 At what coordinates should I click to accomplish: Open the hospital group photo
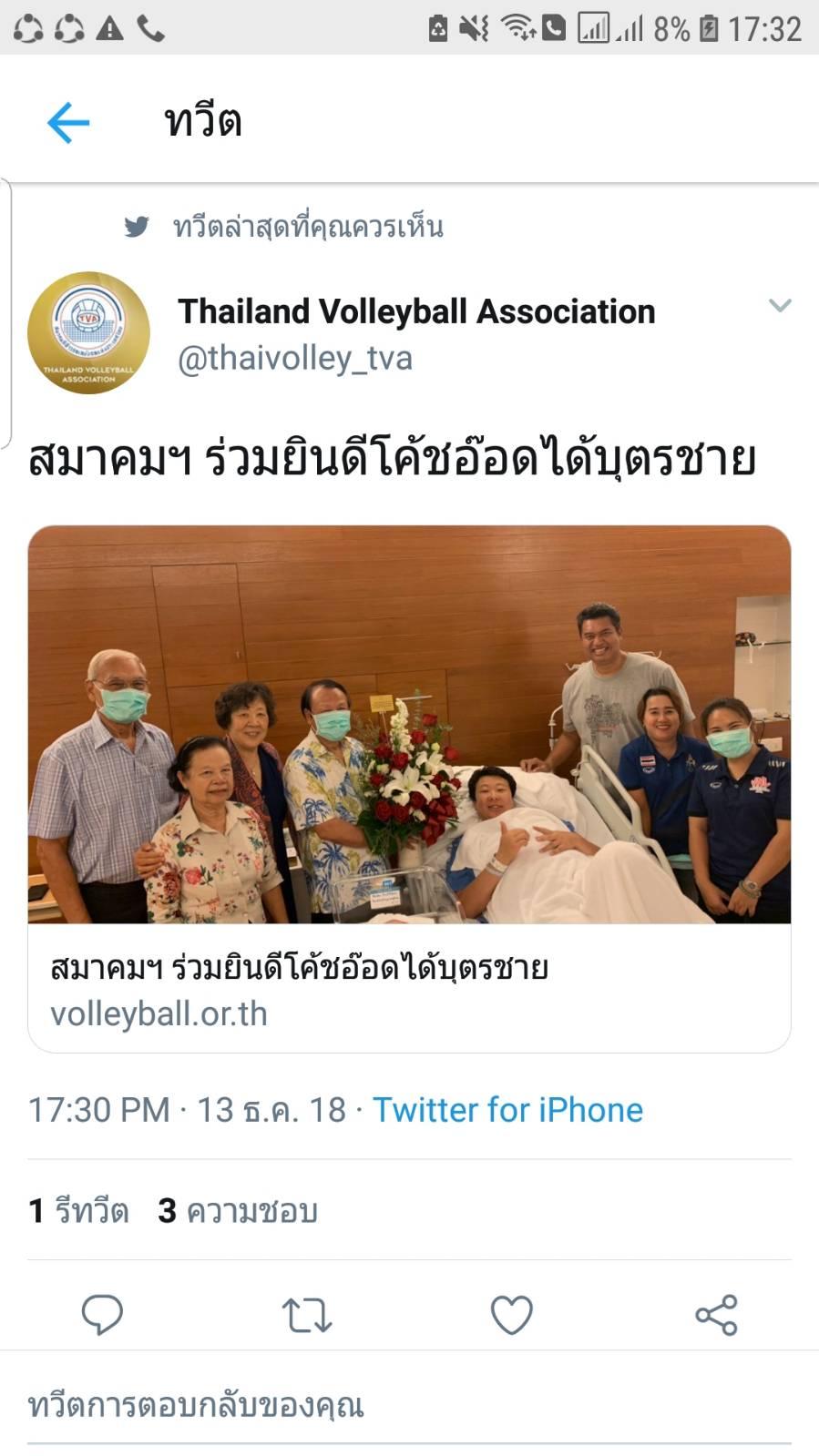tap(409, 725)
